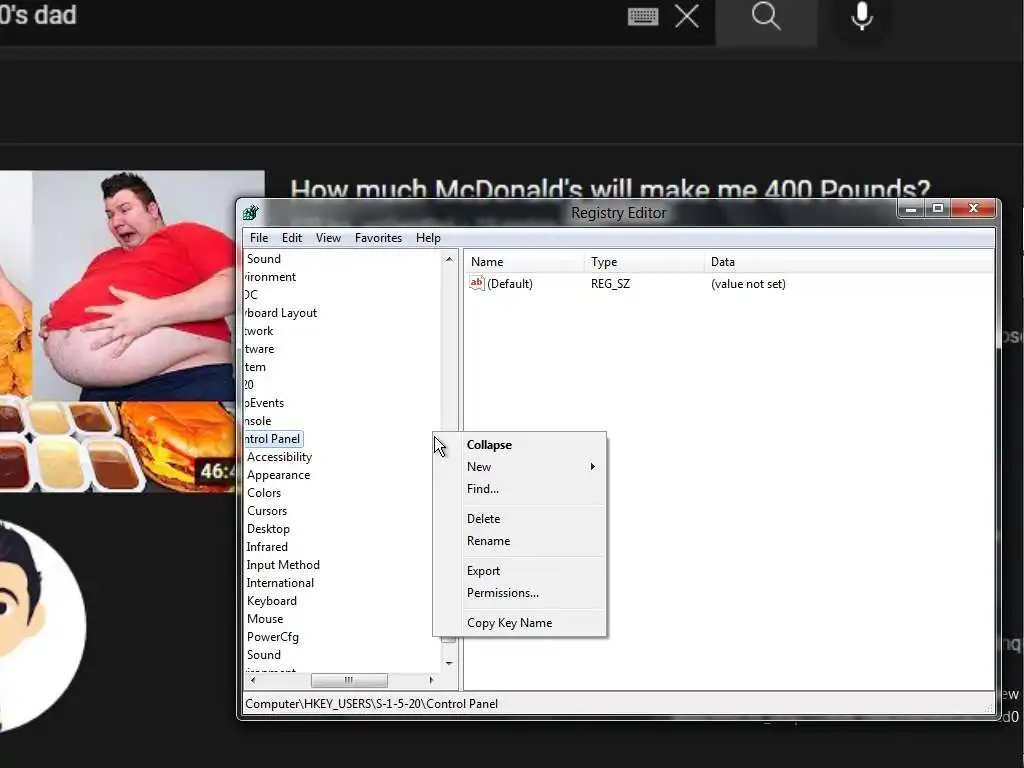This screenshot has width=1024, height=768.
Task: Open the Help menu
Action: [428, 238]
